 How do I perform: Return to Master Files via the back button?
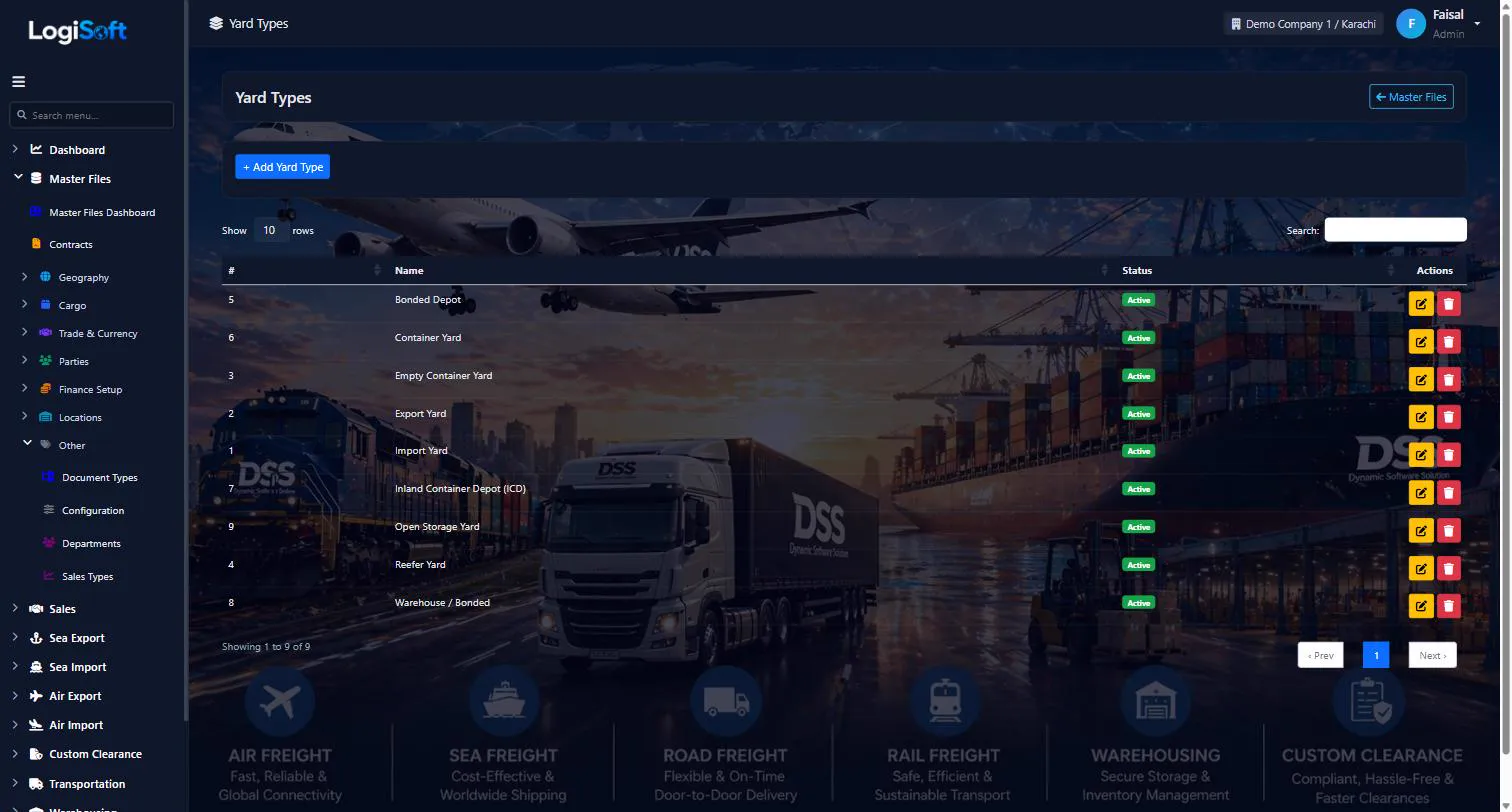click(1411, 97)
